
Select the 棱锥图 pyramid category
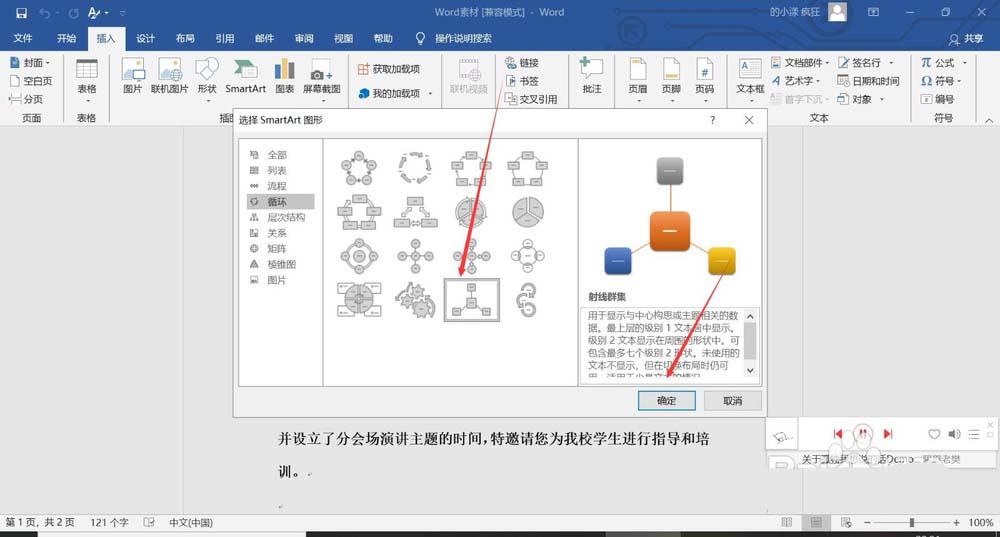point(281,264)
